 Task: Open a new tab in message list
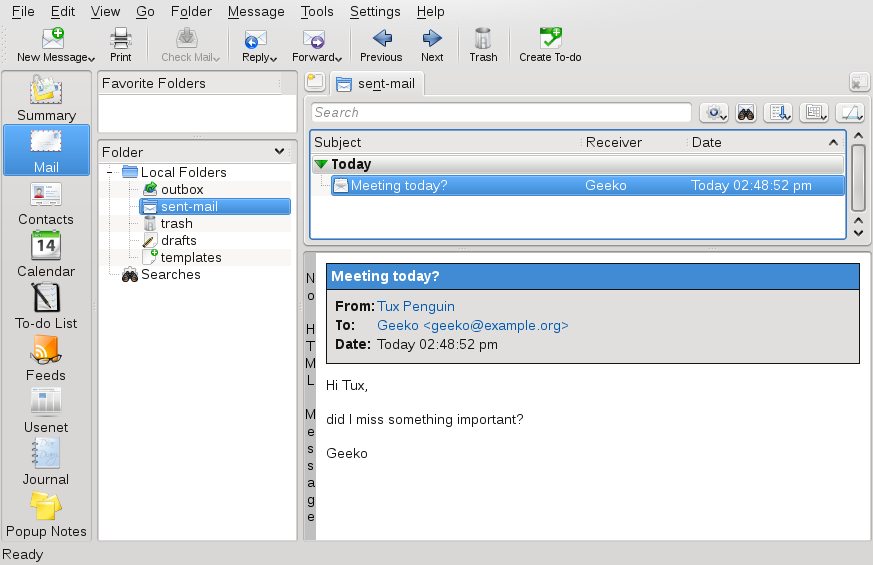315,82
